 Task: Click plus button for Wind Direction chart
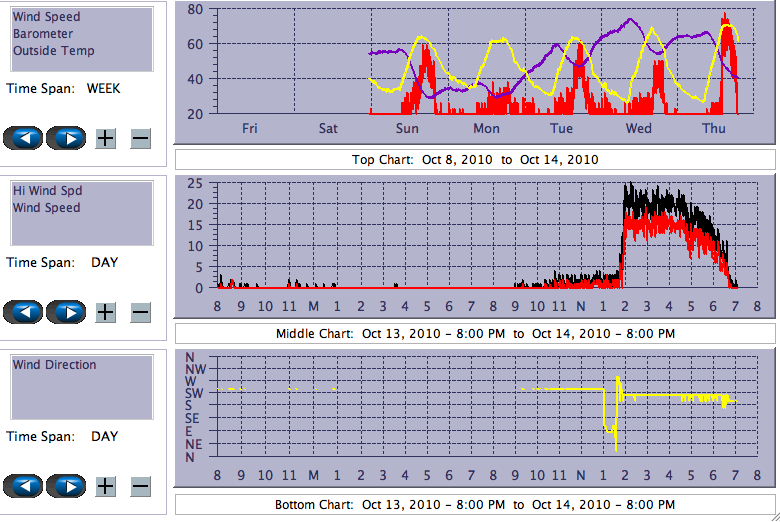point(105,486)
